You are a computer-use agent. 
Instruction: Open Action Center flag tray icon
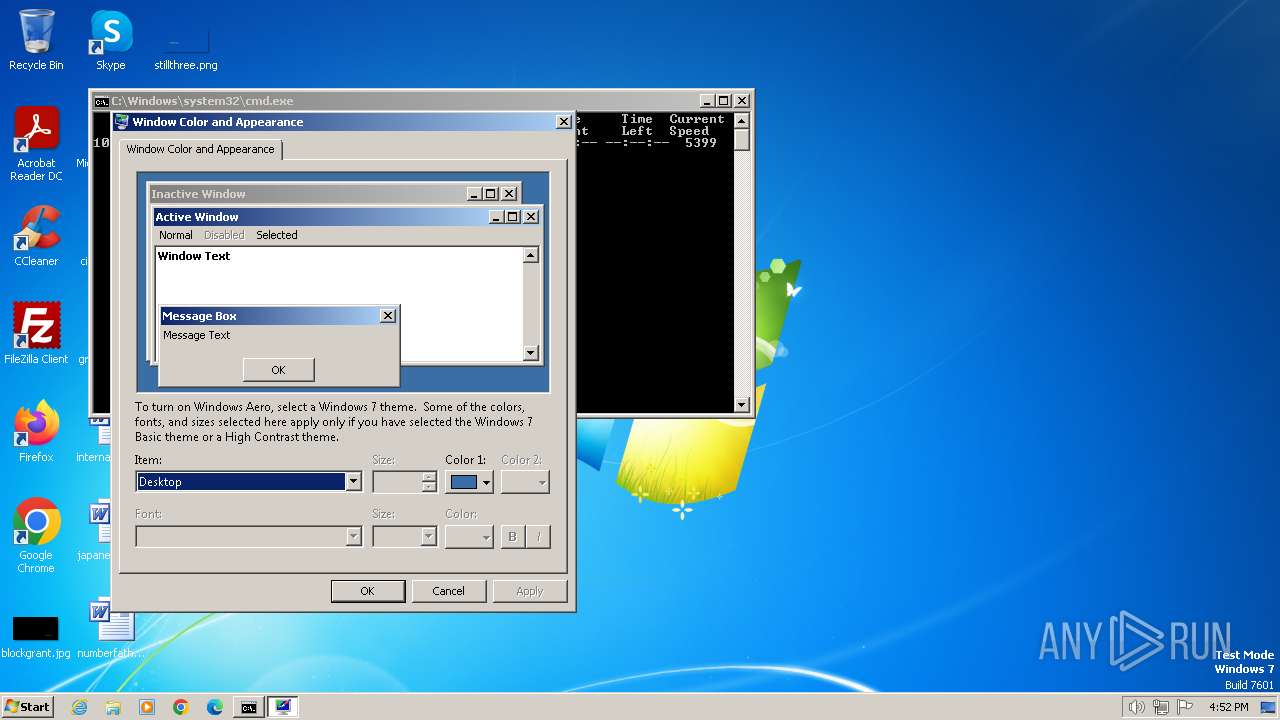pos(1186,707)
